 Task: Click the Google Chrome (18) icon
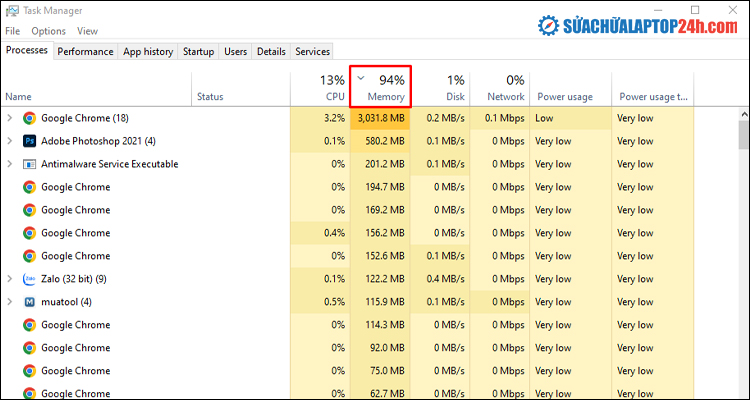(30, 118)
